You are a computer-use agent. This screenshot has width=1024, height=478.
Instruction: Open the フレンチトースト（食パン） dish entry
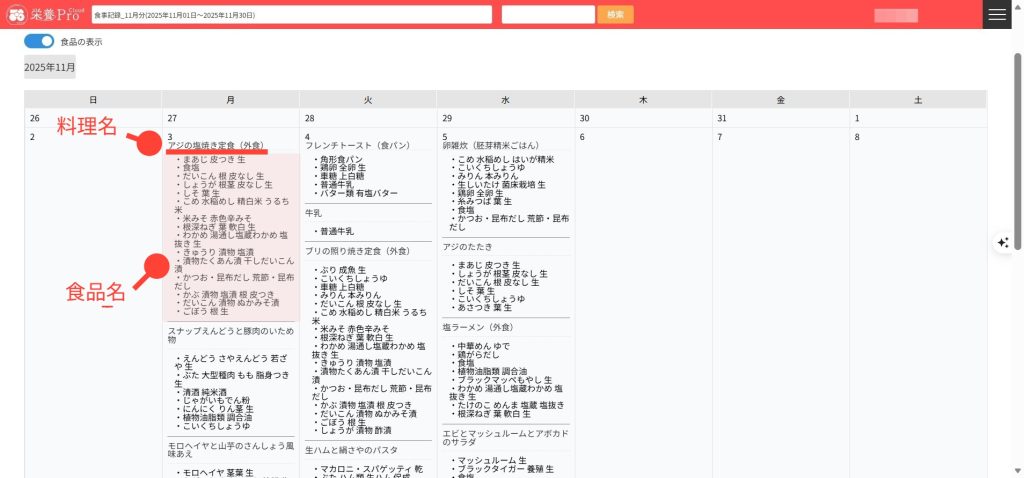pyautogui.click(x=357, y=146)
